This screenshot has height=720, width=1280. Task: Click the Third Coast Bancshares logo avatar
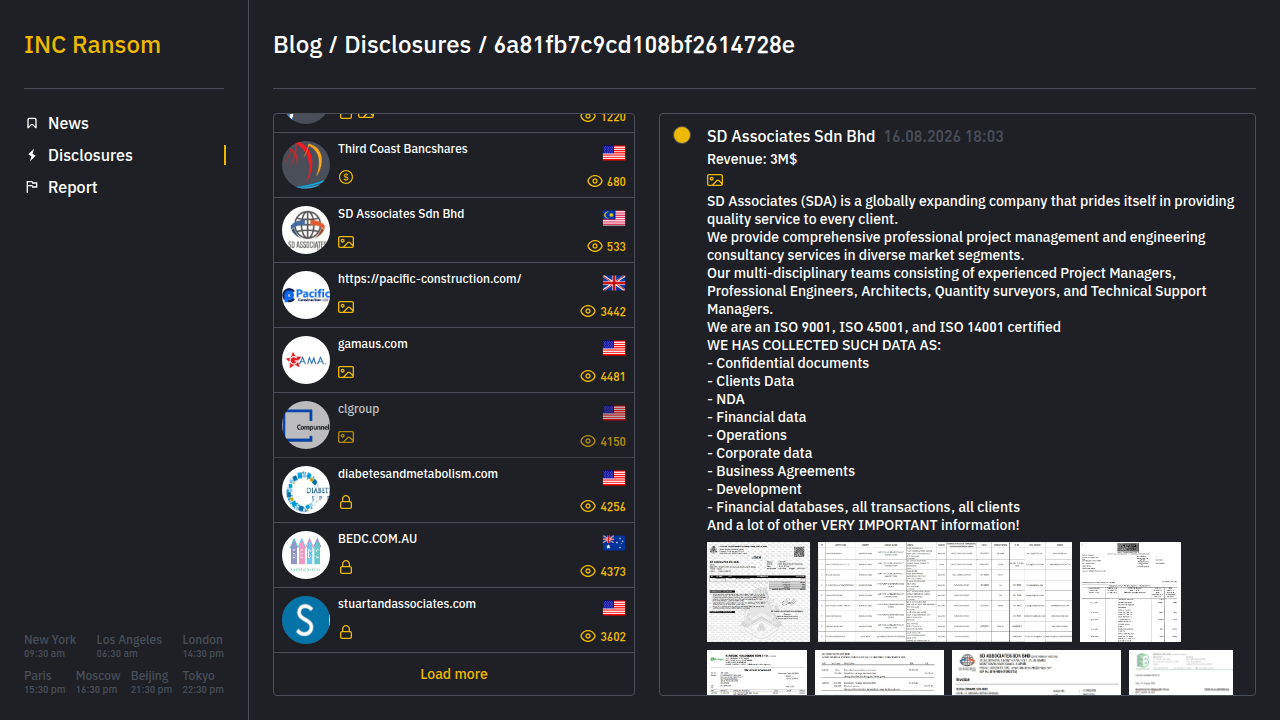point(306,165)
